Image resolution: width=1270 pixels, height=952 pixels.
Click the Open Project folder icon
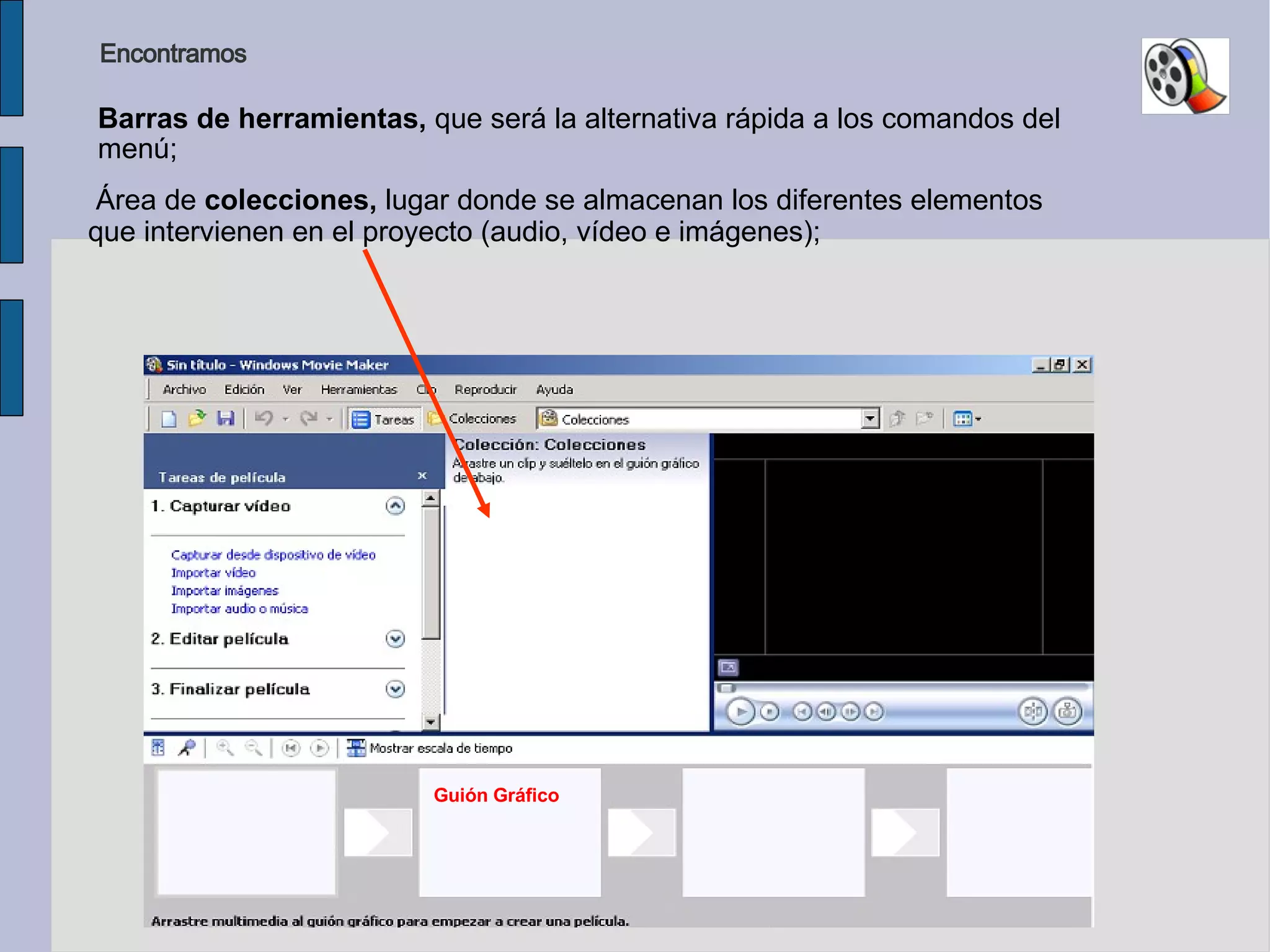point(197,419)
